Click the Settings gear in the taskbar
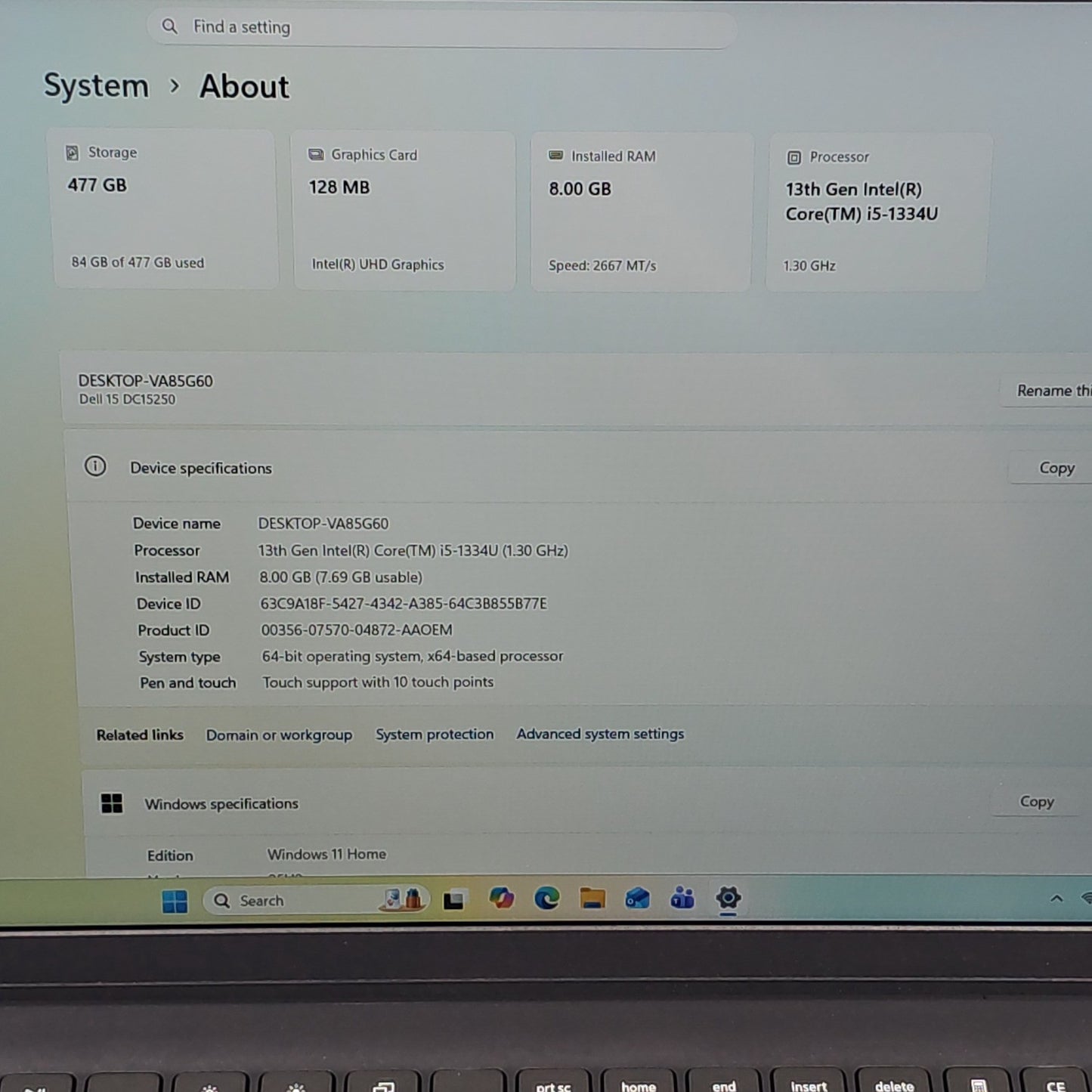Screen dimensions: 1092x1092 [x=728, y=898]
